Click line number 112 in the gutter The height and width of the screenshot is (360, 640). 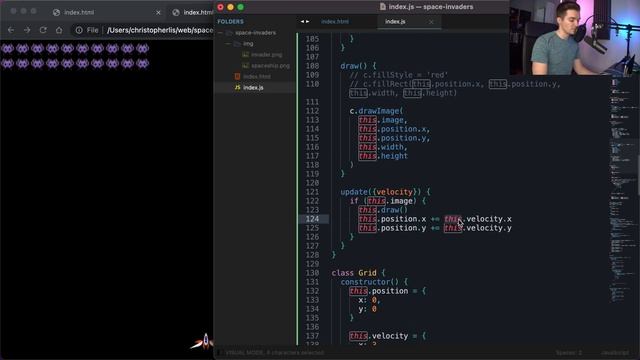click(x=312, y=111)
